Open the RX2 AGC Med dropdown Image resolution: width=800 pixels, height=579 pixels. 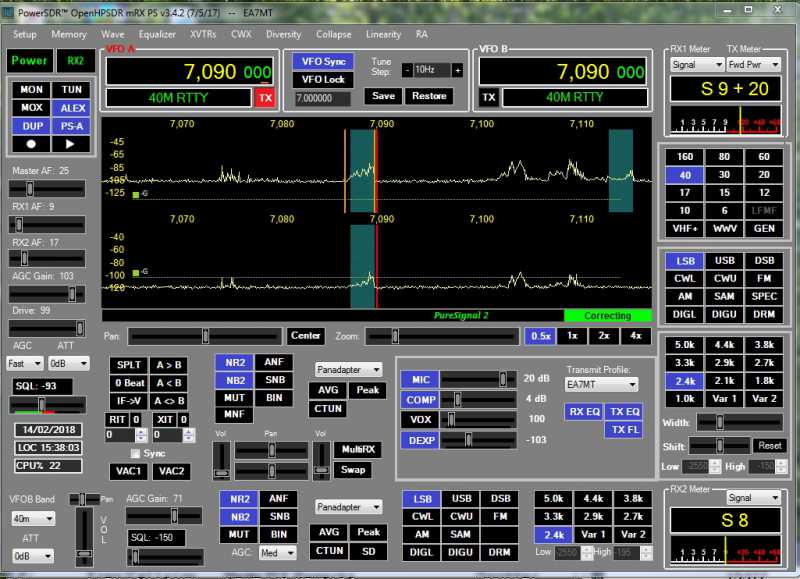(278, 553)
